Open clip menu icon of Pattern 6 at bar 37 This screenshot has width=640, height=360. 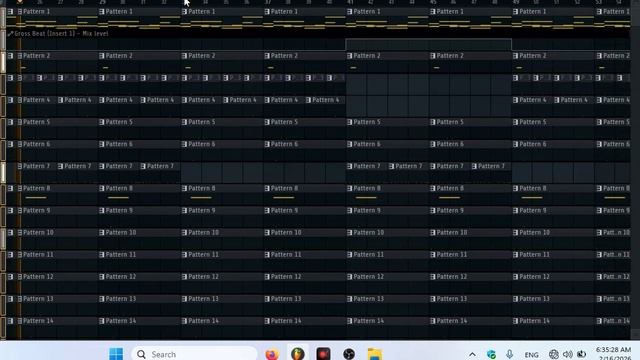pos(267,144)
